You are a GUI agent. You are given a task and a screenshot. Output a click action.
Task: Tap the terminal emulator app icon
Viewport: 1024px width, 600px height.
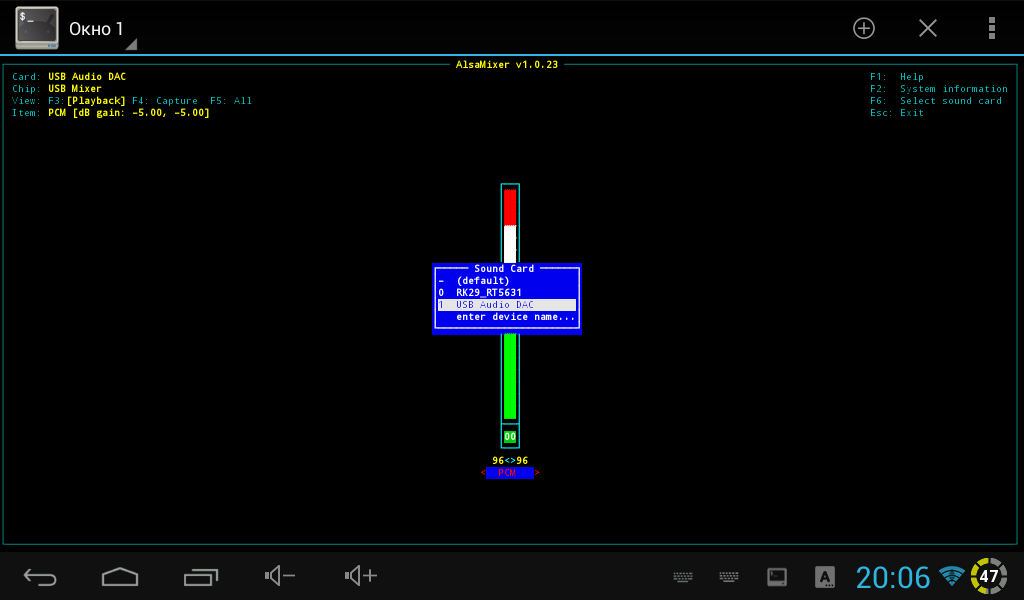click(x=36, y=28)
